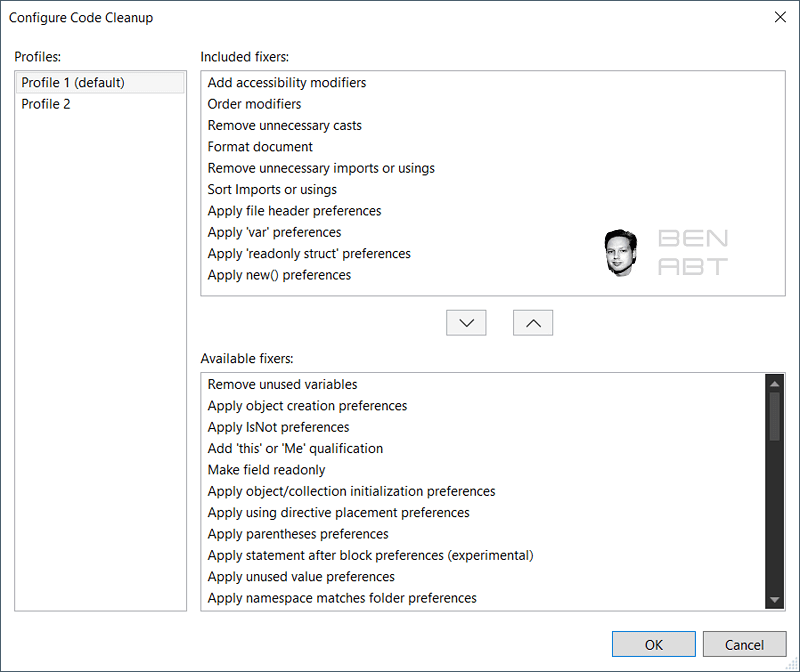Viewport: 800px width, 672px height.
Task: Confirm changes with the OK button
Action: pyautogui.click(x=653, y=644)
